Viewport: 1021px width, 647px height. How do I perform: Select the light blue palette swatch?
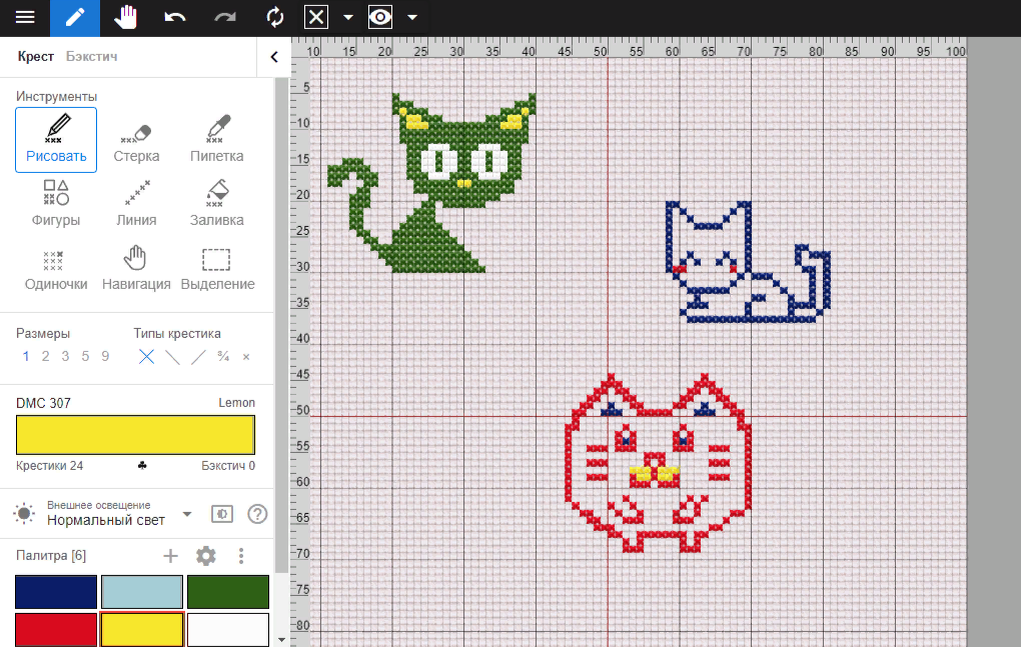(142, 592)
